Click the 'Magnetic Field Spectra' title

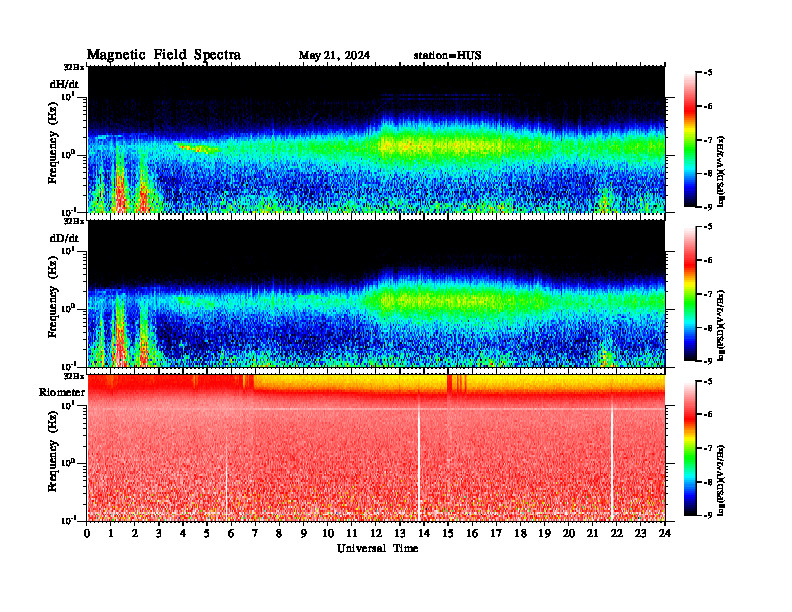(x=164, y=55)
